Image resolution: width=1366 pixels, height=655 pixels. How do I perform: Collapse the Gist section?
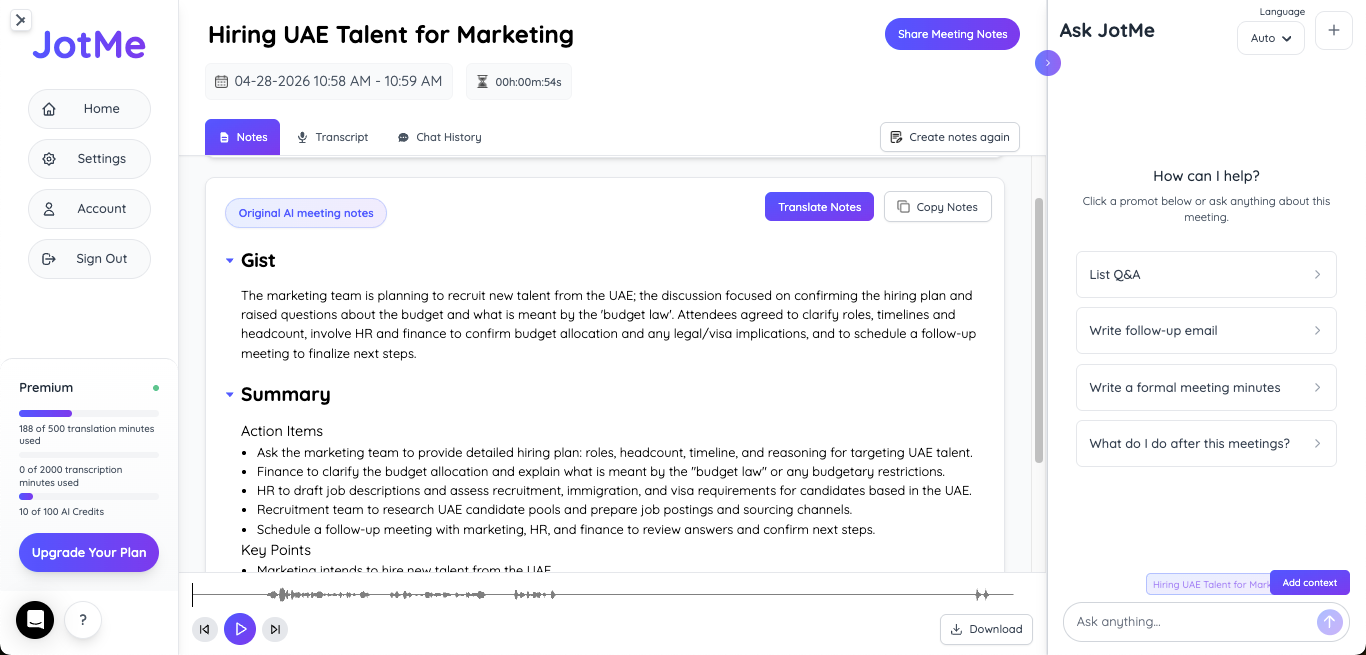click(x=230, y=261)
